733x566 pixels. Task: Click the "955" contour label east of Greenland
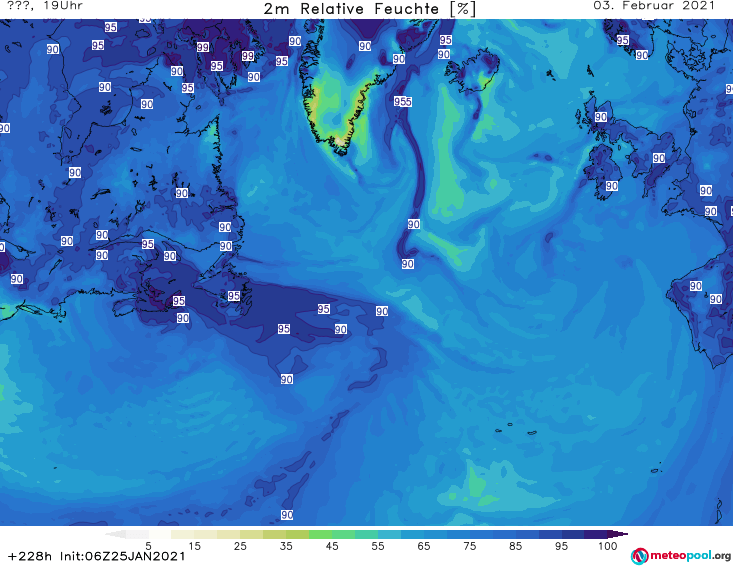(402, 101)
